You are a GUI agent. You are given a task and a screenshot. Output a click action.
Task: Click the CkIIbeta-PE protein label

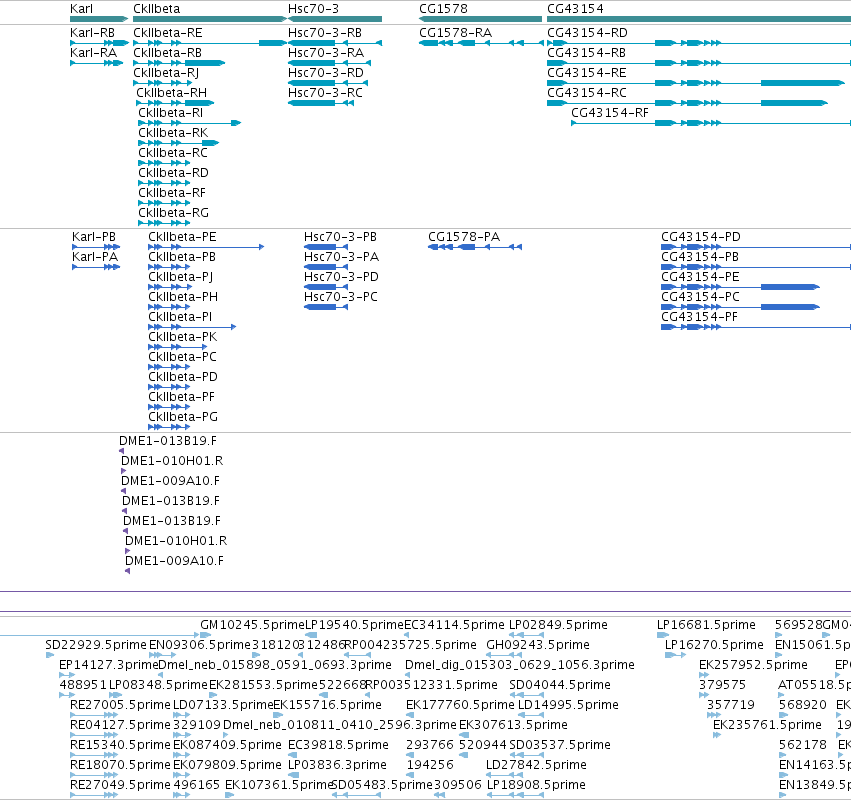click(x=182, y=237)
